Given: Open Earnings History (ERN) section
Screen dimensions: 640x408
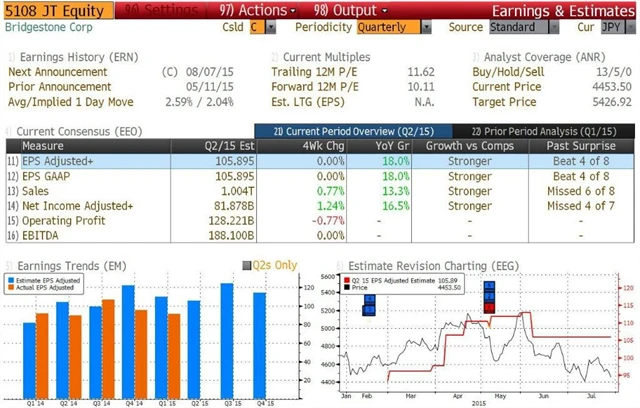Looking at the screenshot, I should [79, 57].
